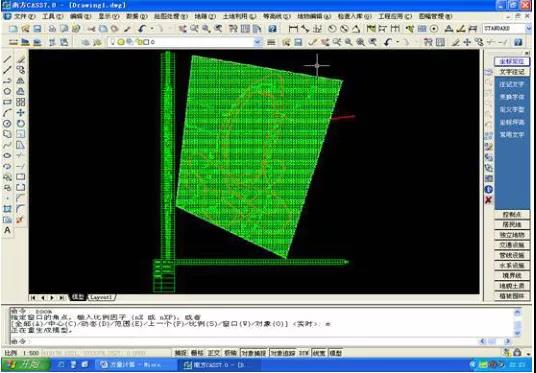
Task: Select the text tool marked A
Action: click(x=7, y=230)
